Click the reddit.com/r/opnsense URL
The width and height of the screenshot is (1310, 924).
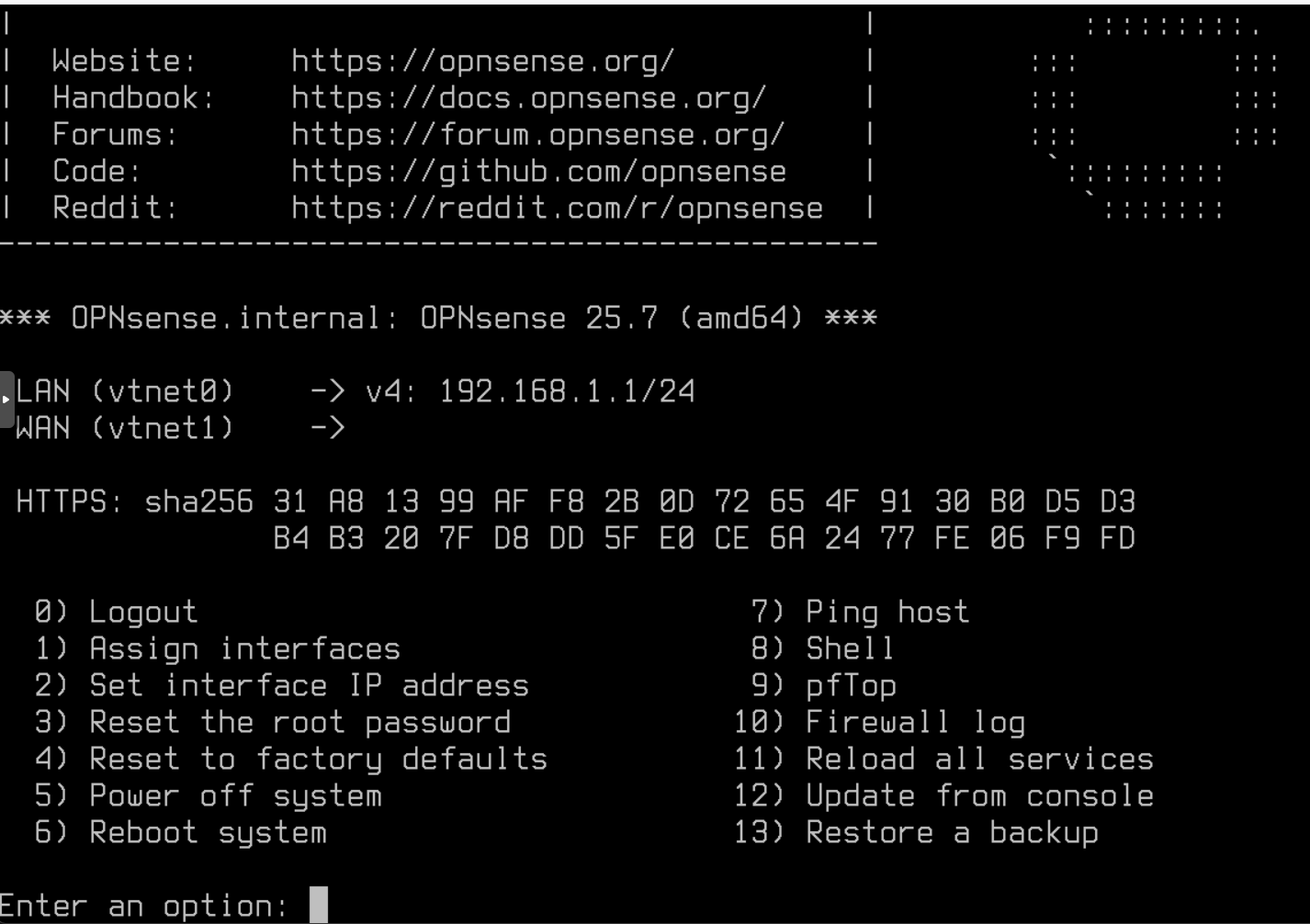click(557, 208)
